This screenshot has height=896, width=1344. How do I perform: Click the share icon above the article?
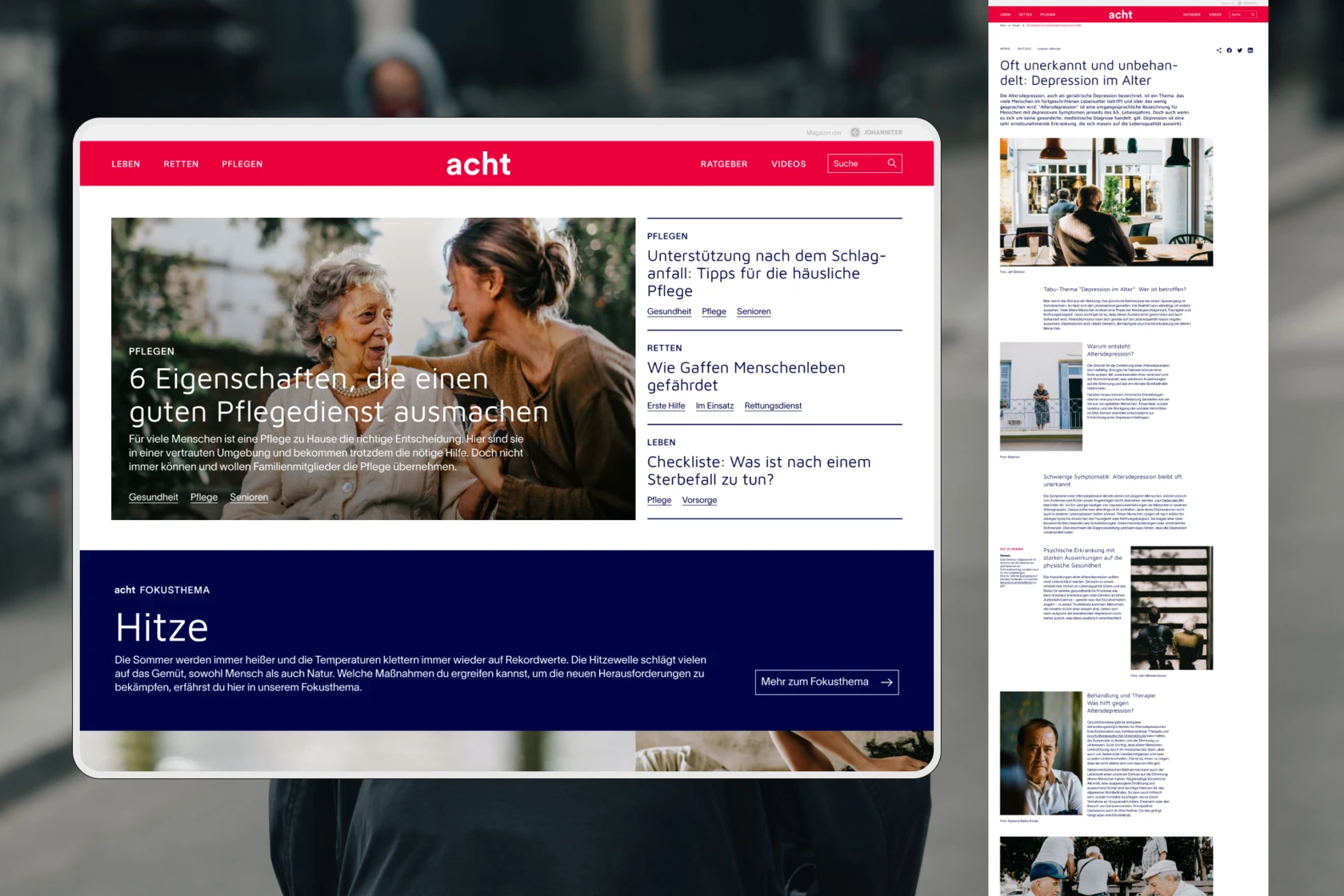tap(1218, 50)
